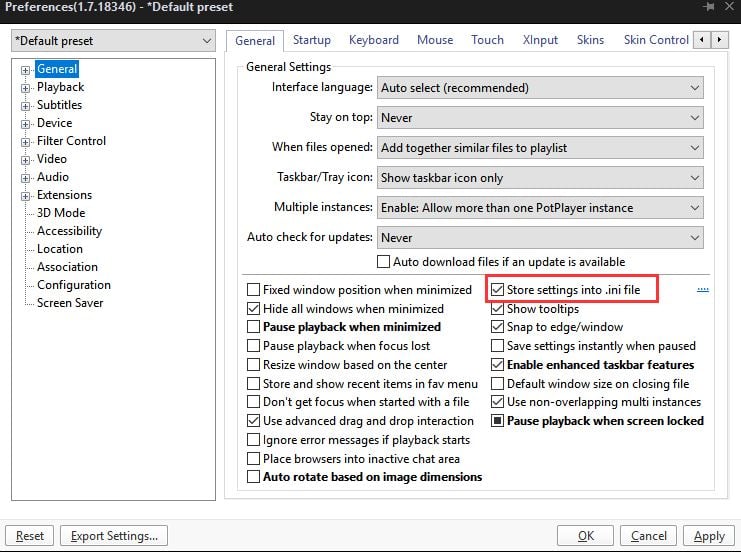Expand the Subtitles tree node
This screenshot has height=552, width=741.
click(x=26, y=106)
